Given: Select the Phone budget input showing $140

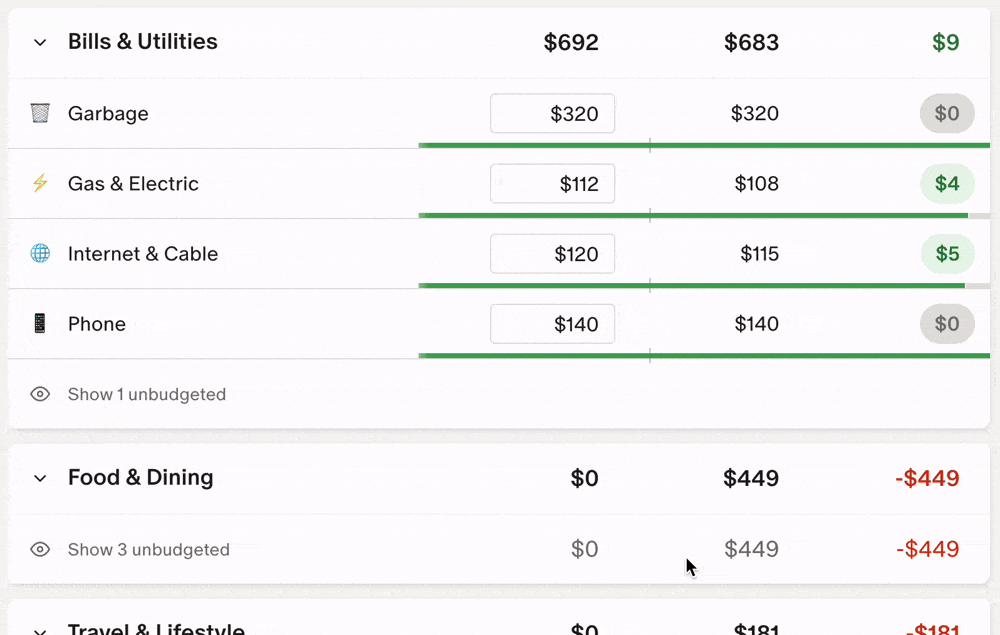Looking at the screenshot, I should point(552,323).
